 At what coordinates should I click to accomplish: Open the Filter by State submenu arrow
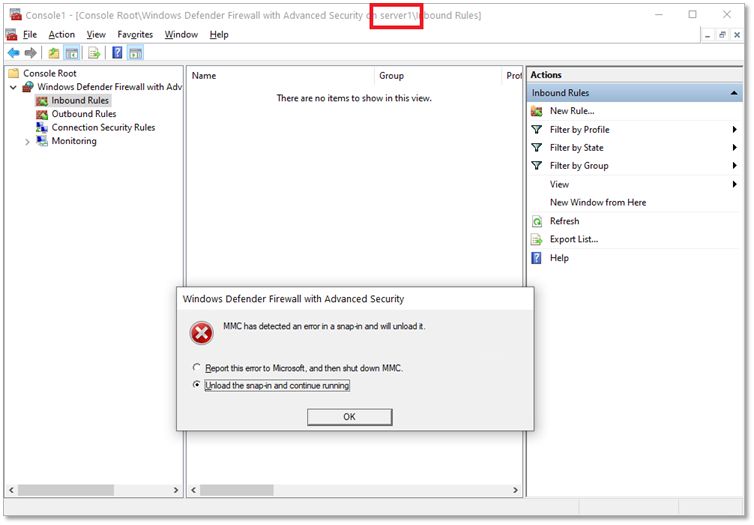tap(734, 148)
